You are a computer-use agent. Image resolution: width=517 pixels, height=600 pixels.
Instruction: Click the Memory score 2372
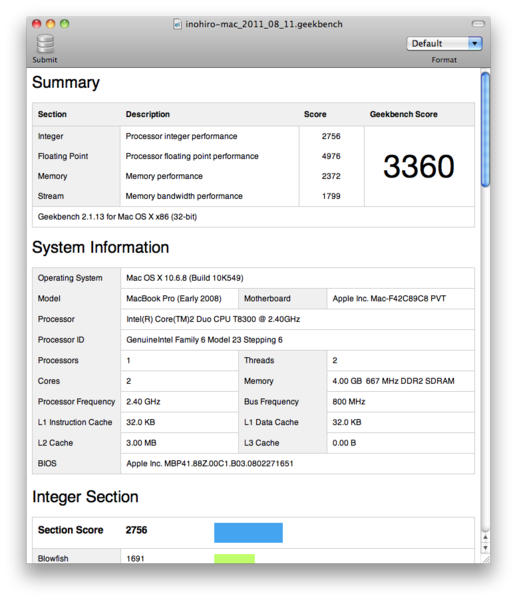click(331, 176)
